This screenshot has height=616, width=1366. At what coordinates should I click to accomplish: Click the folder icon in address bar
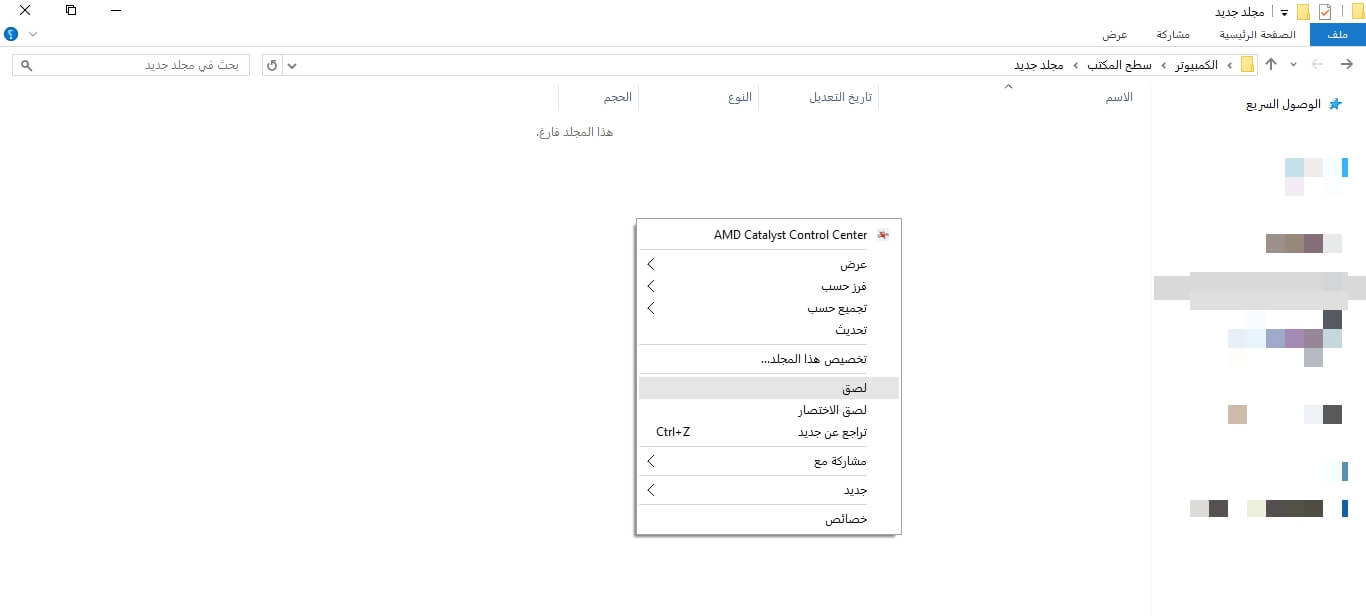[1247, 65]
